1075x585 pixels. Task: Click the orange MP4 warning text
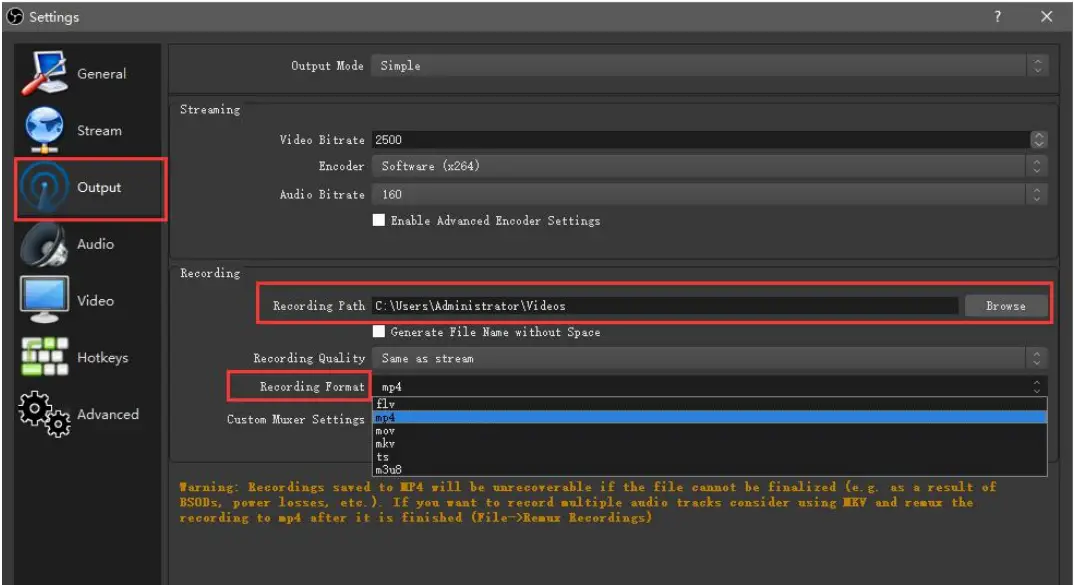click(588, 502)
